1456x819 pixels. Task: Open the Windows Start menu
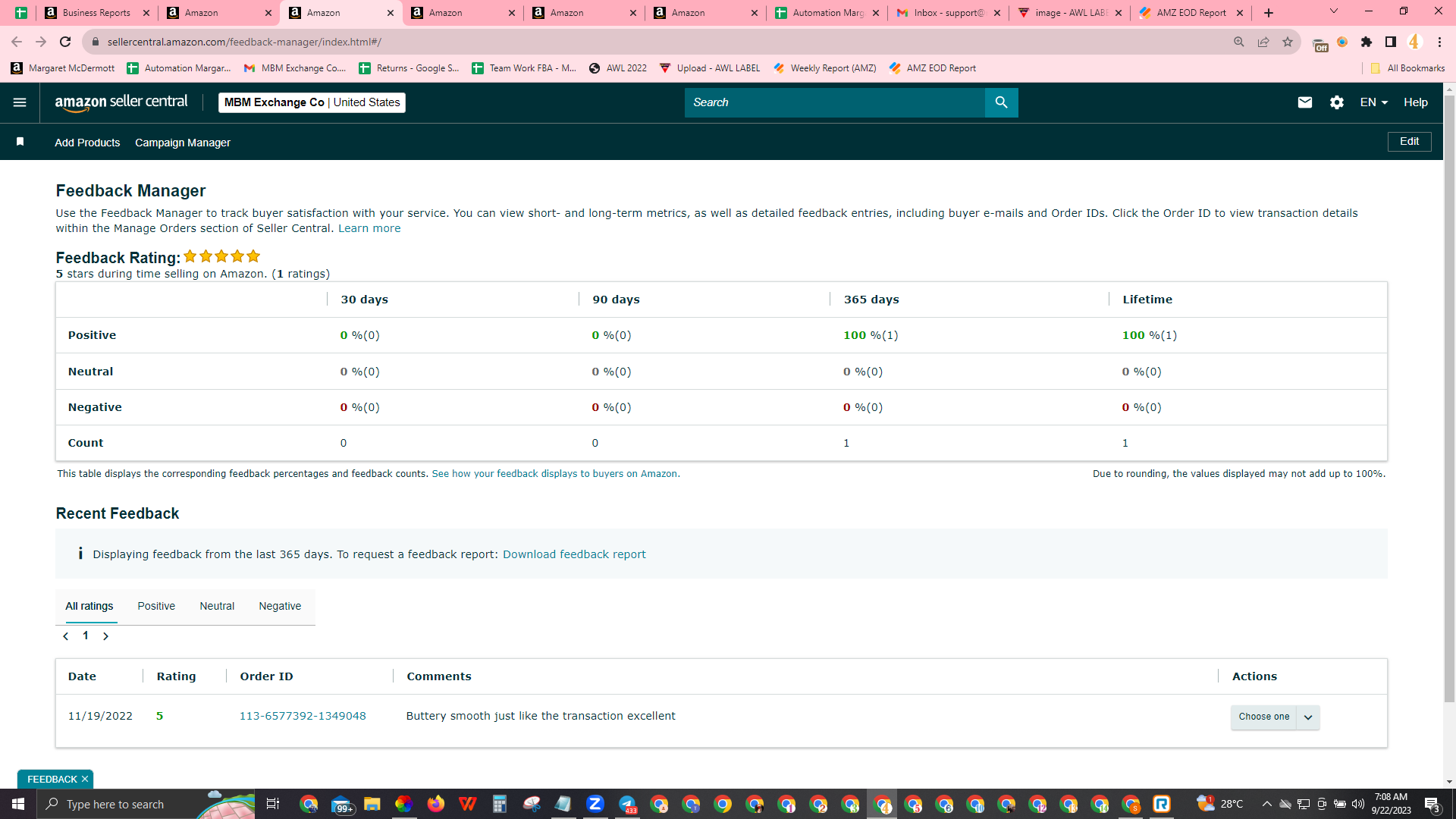[x=18, y=804]
